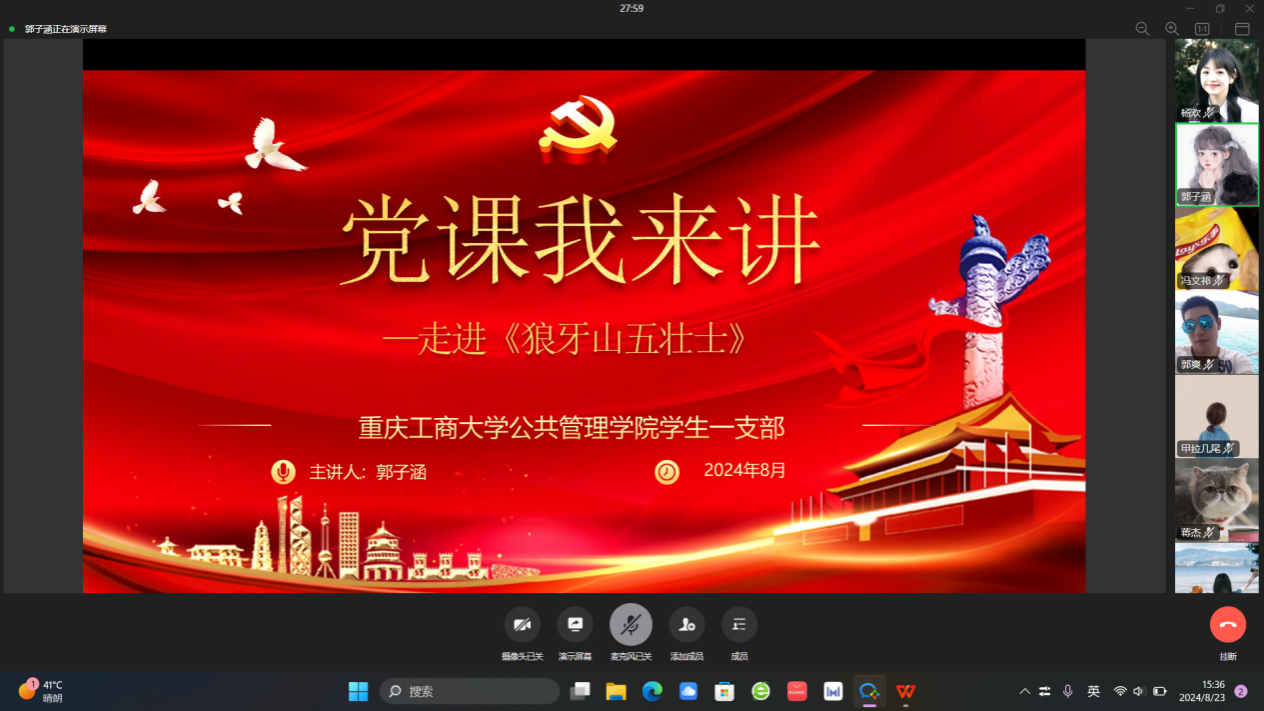This screenshot has height=711, width=1264.
Task: Expand the hidden system tray icons chevron
Action: tap(1024, 691)
